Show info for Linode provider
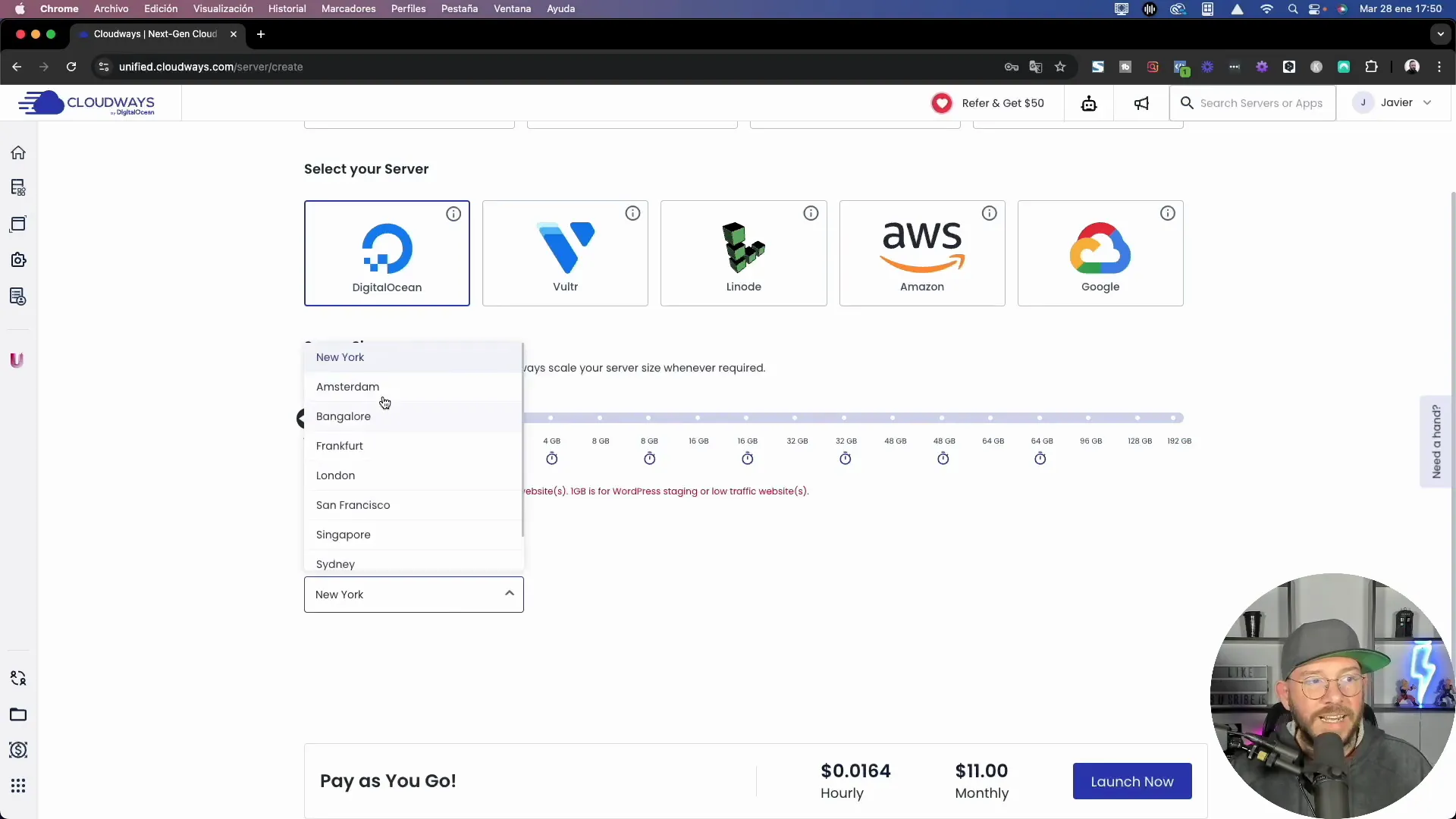The image size is (1456, 819). click(811, 214)
